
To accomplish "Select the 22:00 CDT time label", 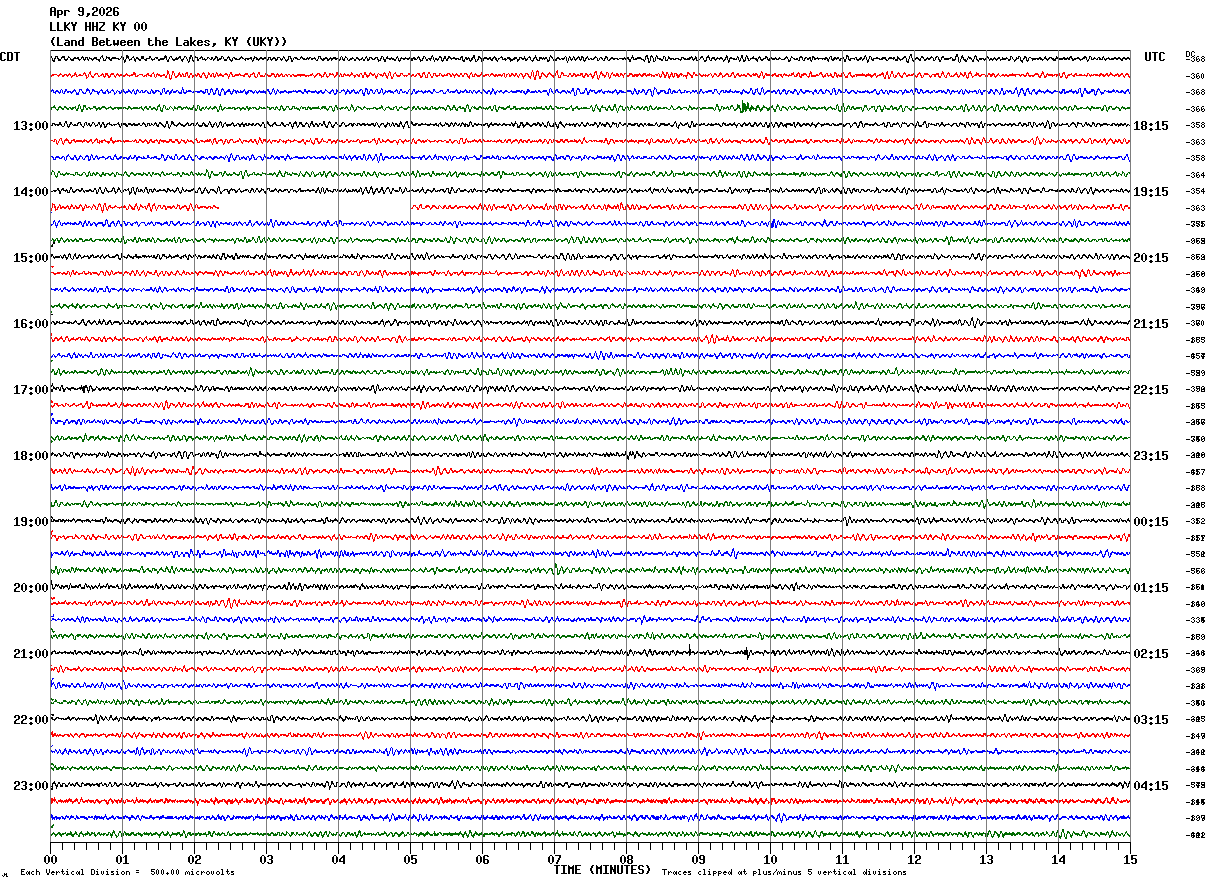I will pos(31,720).
